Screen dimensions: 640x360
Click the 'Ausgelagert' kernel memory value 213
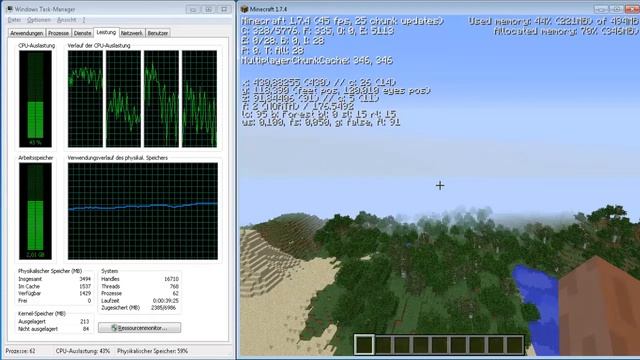85,322
